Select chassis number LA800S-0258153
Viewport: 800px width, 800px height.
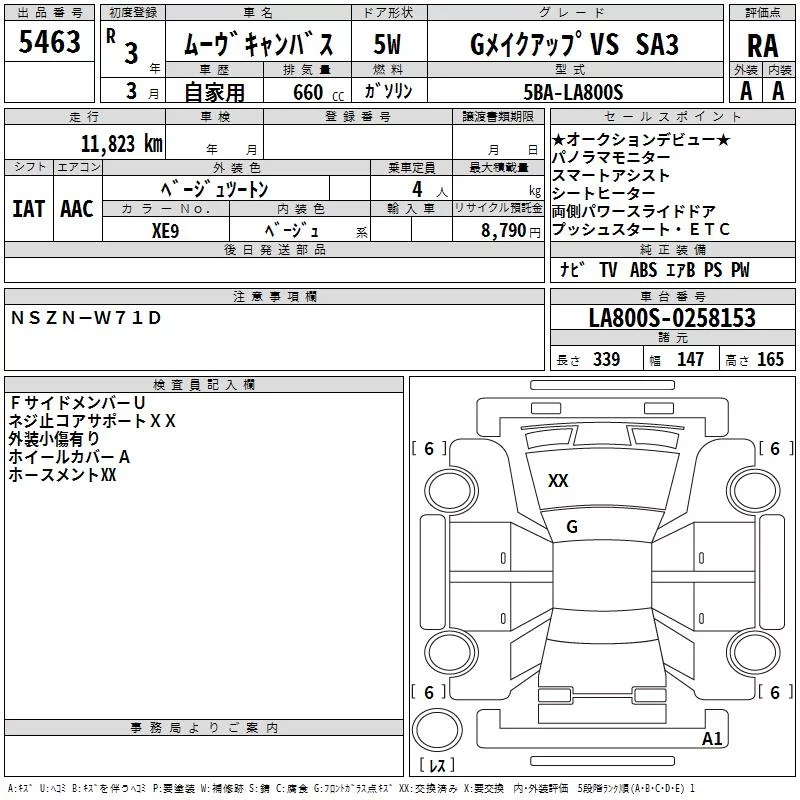[x=672, y=318]
